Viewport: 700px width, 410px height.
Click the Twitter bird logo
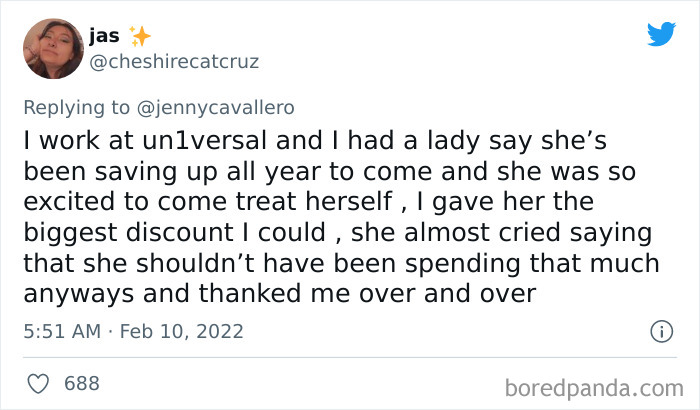[x=661, y=36]
